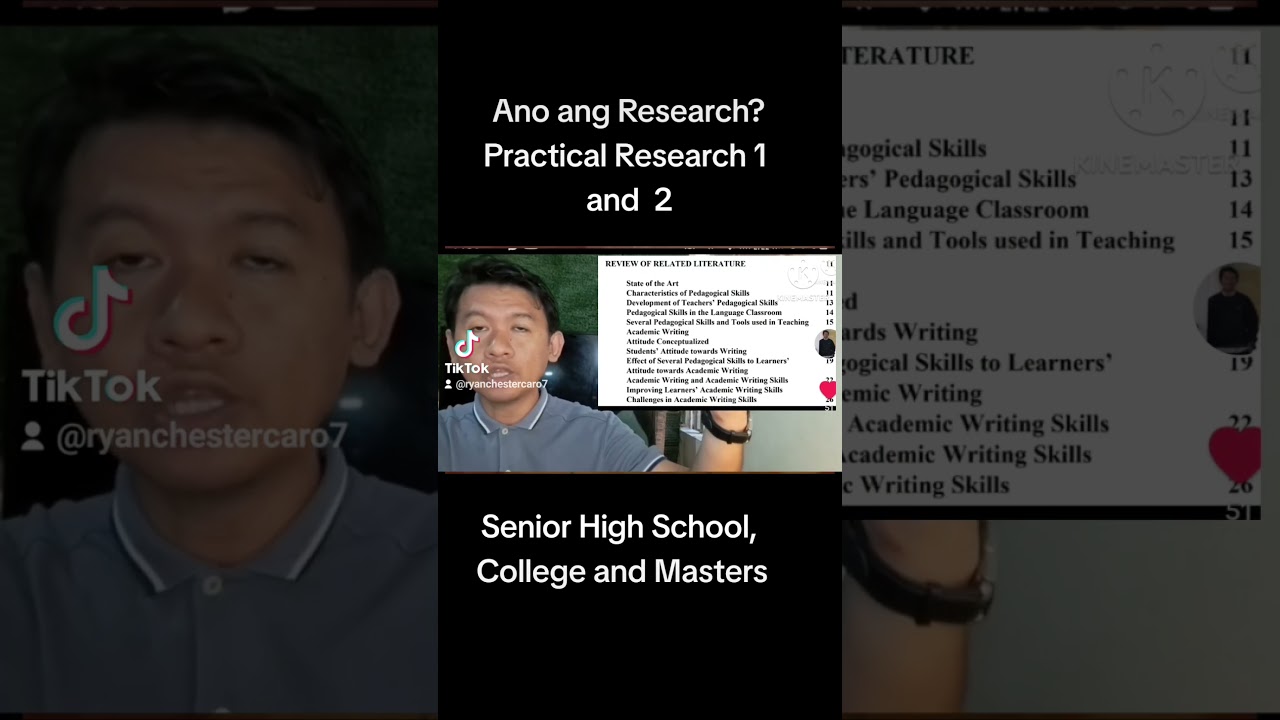Tap the person icon beside @ryanchestercaro7 in center video
Viewport: 1280px width, 720px height.
click(x=448, y=384)
